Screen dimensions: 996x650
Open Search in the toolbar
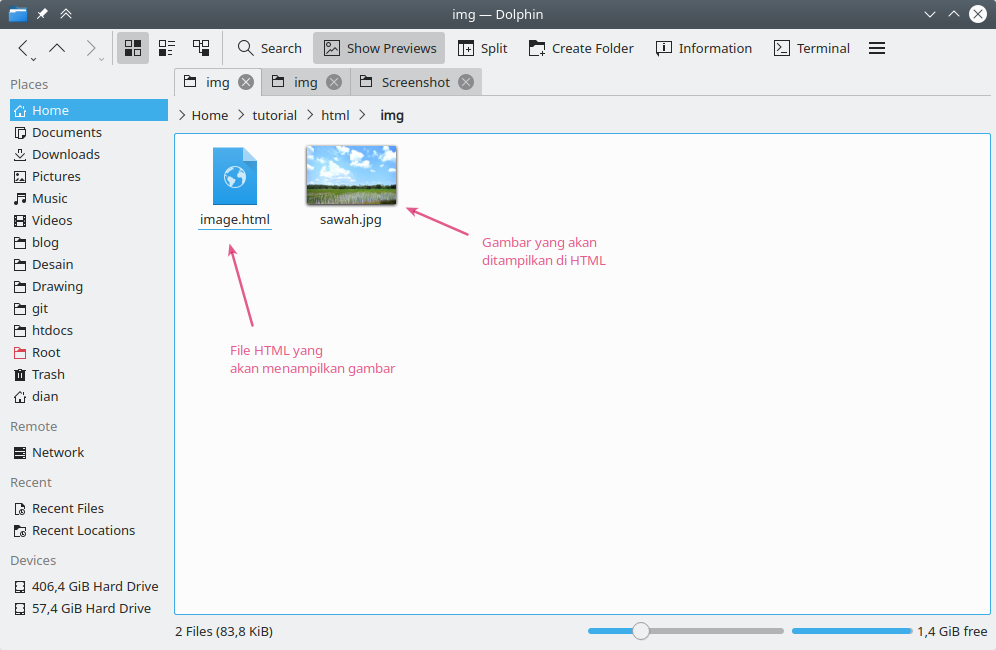(x=268, y=47)
